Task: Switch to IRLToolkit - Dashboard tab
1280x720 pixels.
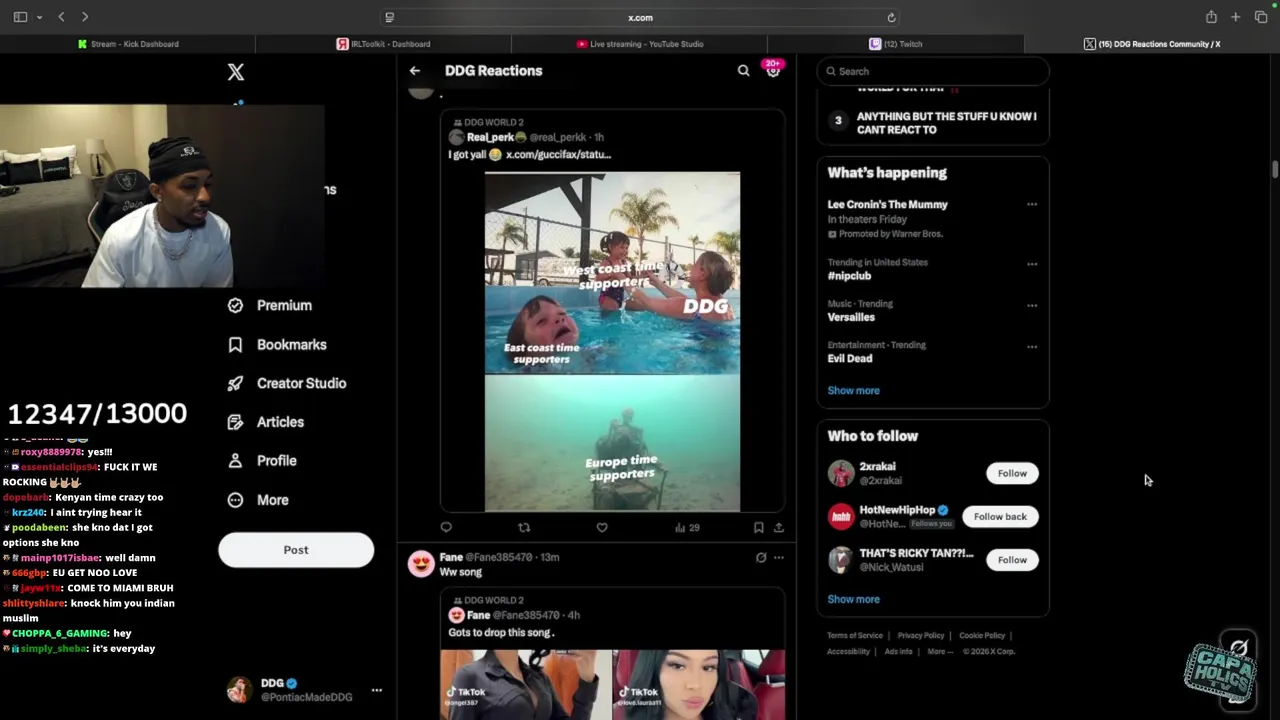Action: pyautogui.click(x=384, y=44)
